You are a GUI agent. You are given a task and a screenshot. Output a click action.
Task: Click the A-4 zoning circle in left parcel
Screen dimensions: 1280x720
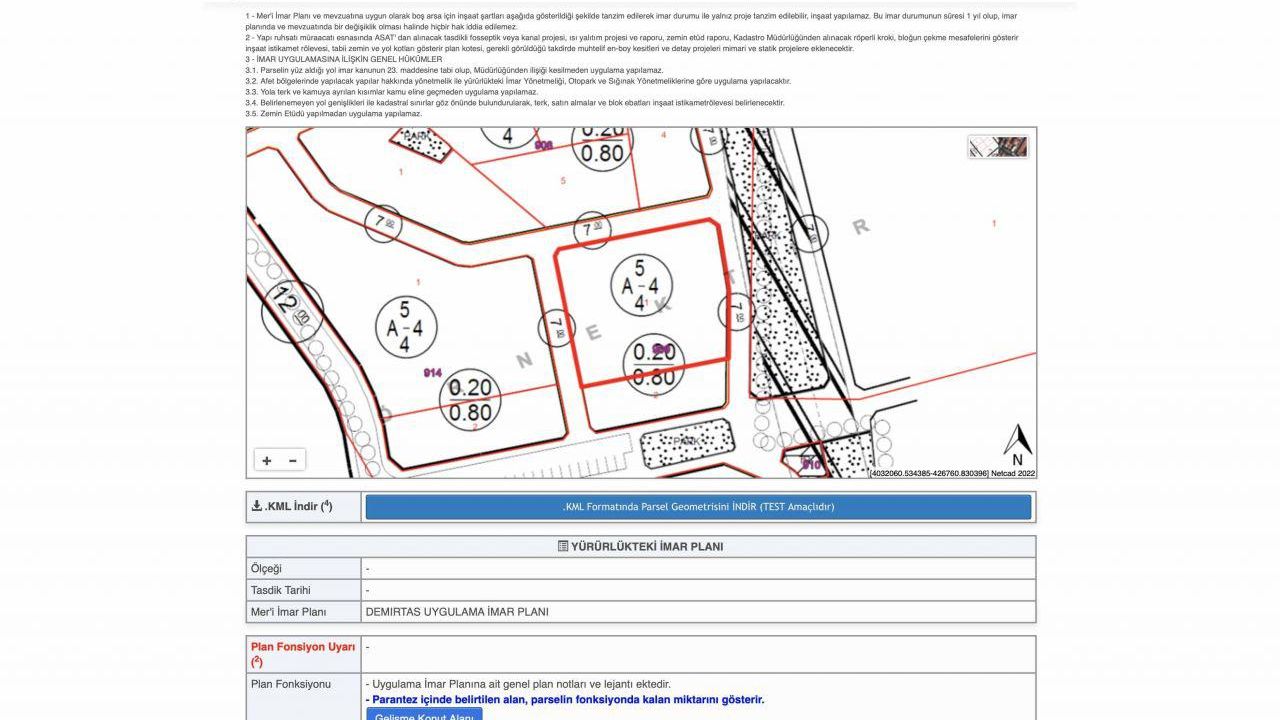click(x=406, y=327)
